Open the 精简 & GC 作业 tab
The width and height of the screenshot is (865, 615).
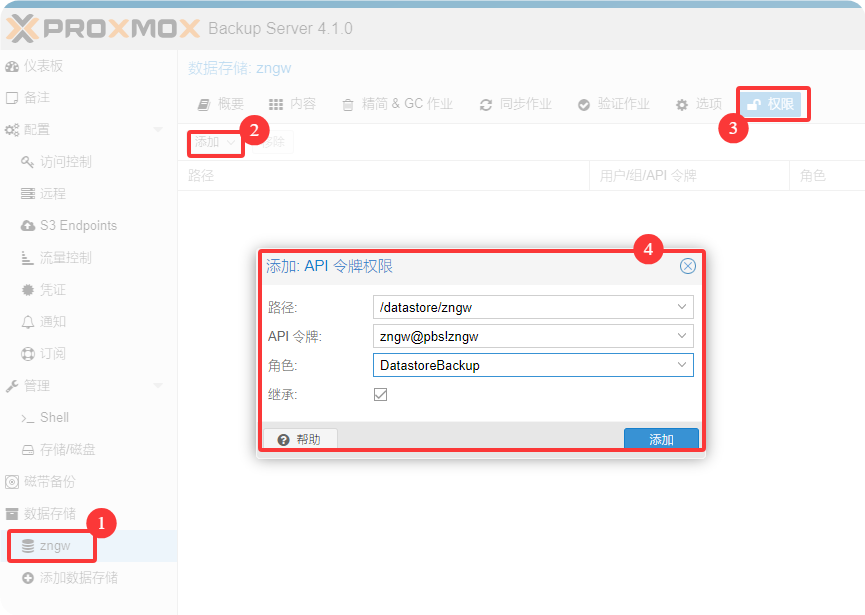tap(397, 104)
